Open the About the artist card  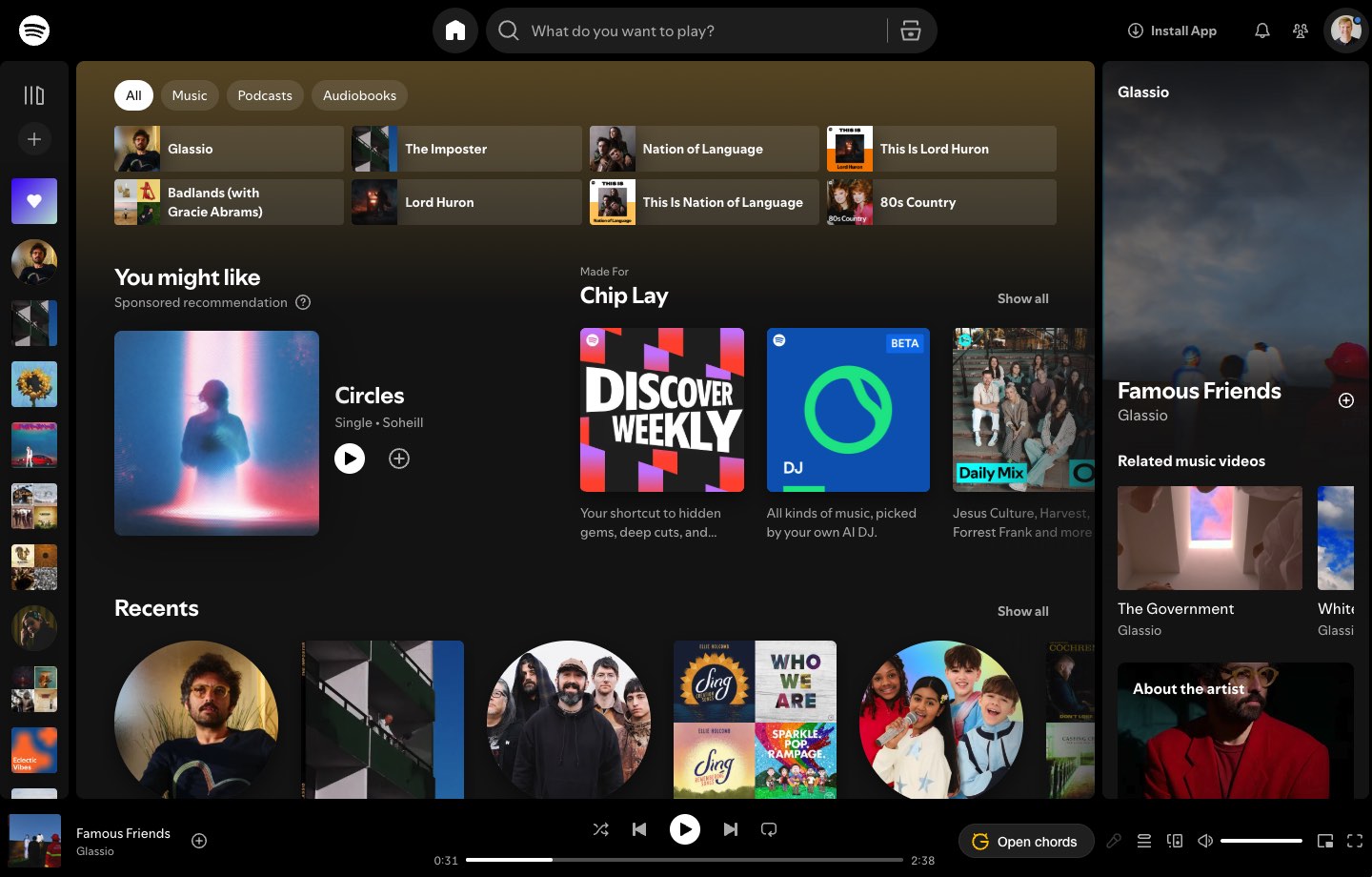coord(1236,730)
